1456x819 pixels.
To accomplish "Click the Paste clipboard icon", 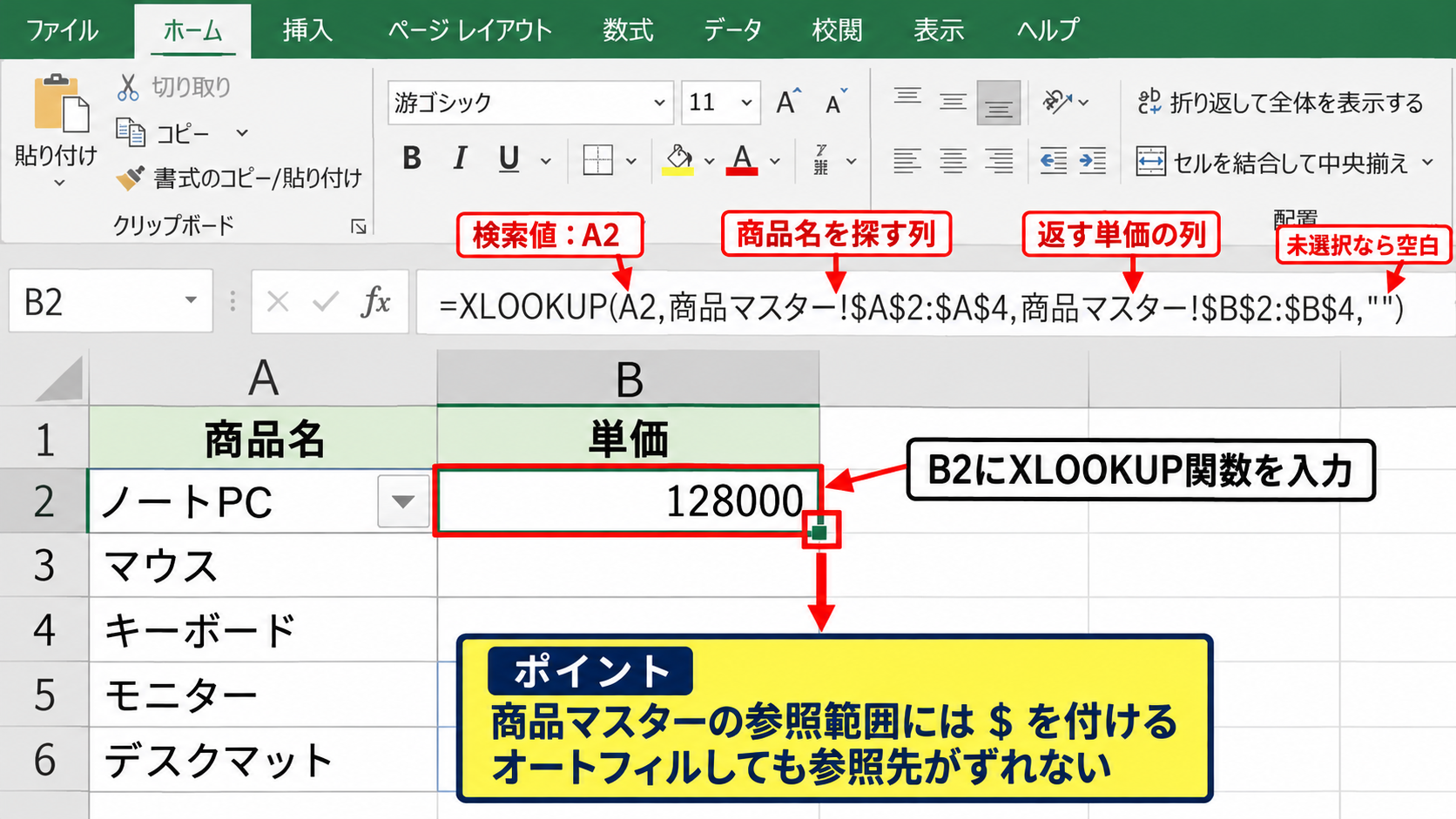I will point(61,104).
